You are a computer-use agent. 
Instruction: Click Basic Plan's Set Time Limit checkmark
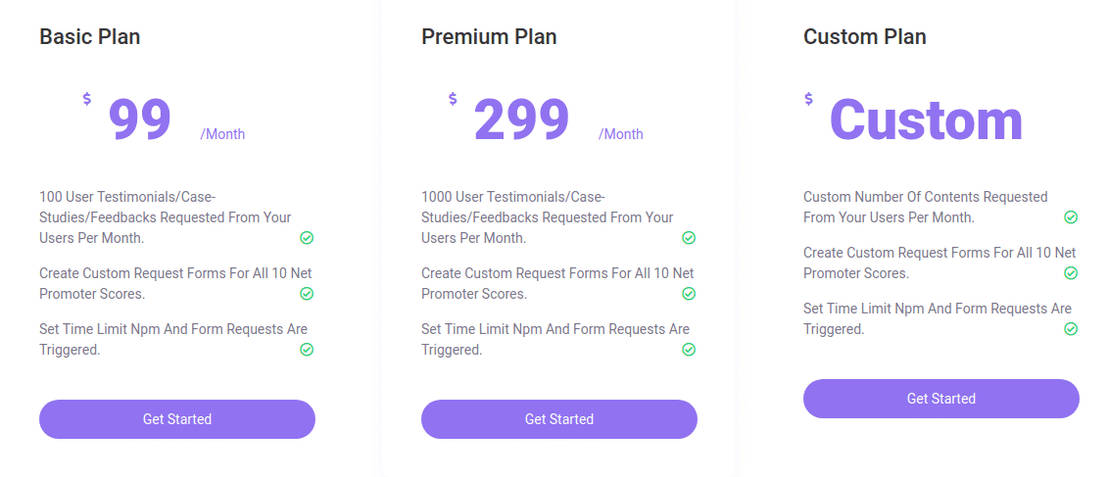[x=307, y=350]
